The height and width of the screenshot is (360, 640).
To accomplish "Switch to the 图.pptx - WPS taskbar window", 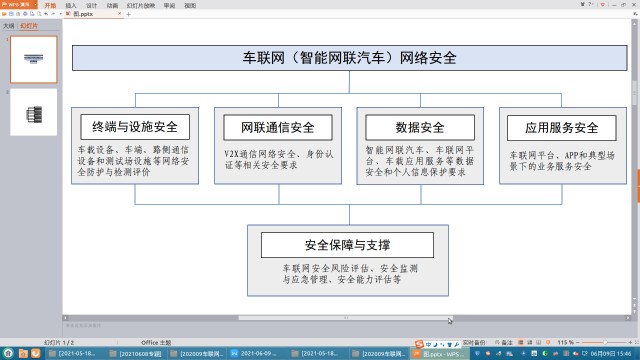I will tap(439, 354).
